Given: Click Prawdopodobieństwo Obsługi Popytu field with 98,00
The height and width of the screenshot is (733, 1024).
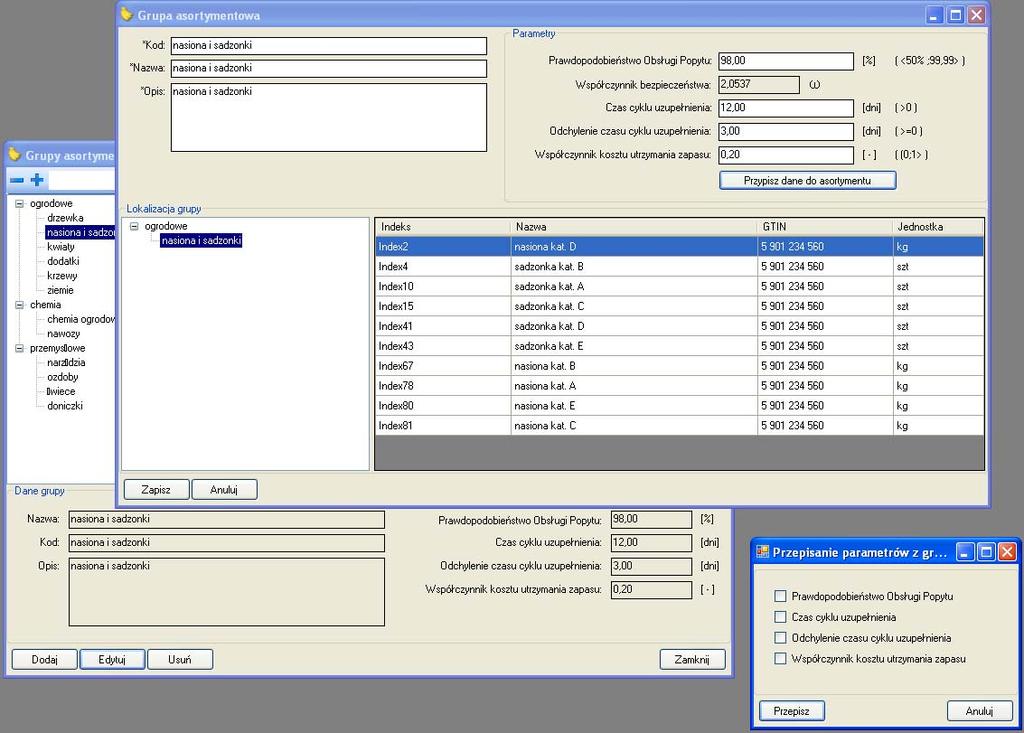Looking at the screenshot, I should (786, 61).
